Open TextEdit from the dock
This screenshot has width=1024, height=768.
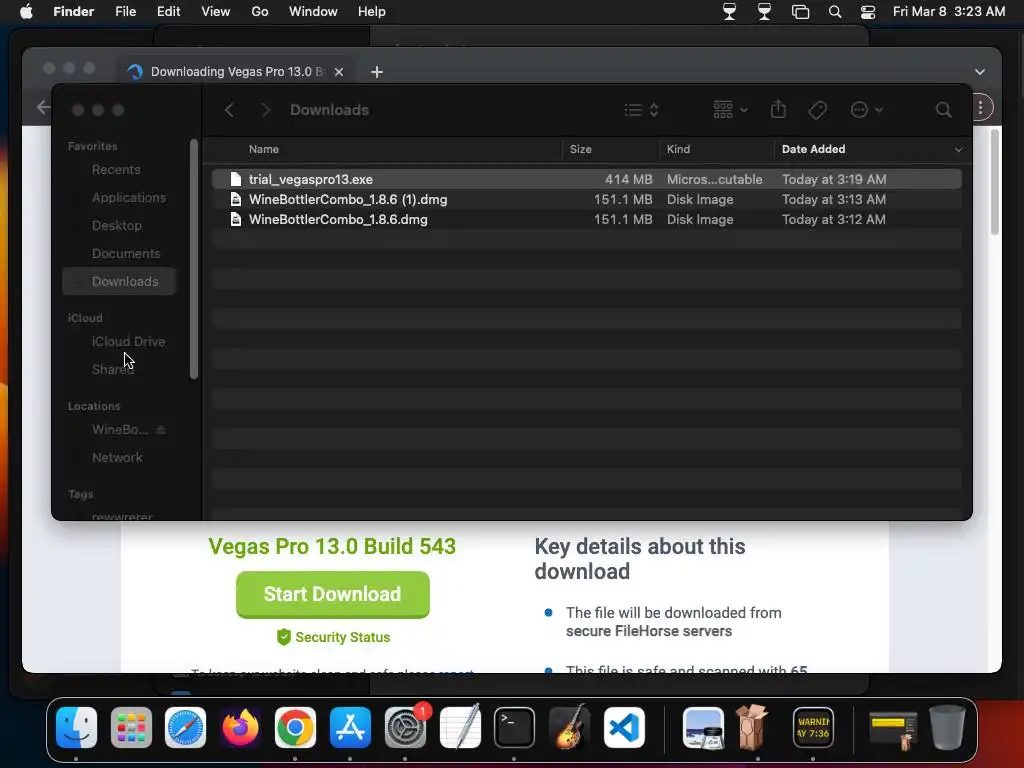[x=460, y=728]
